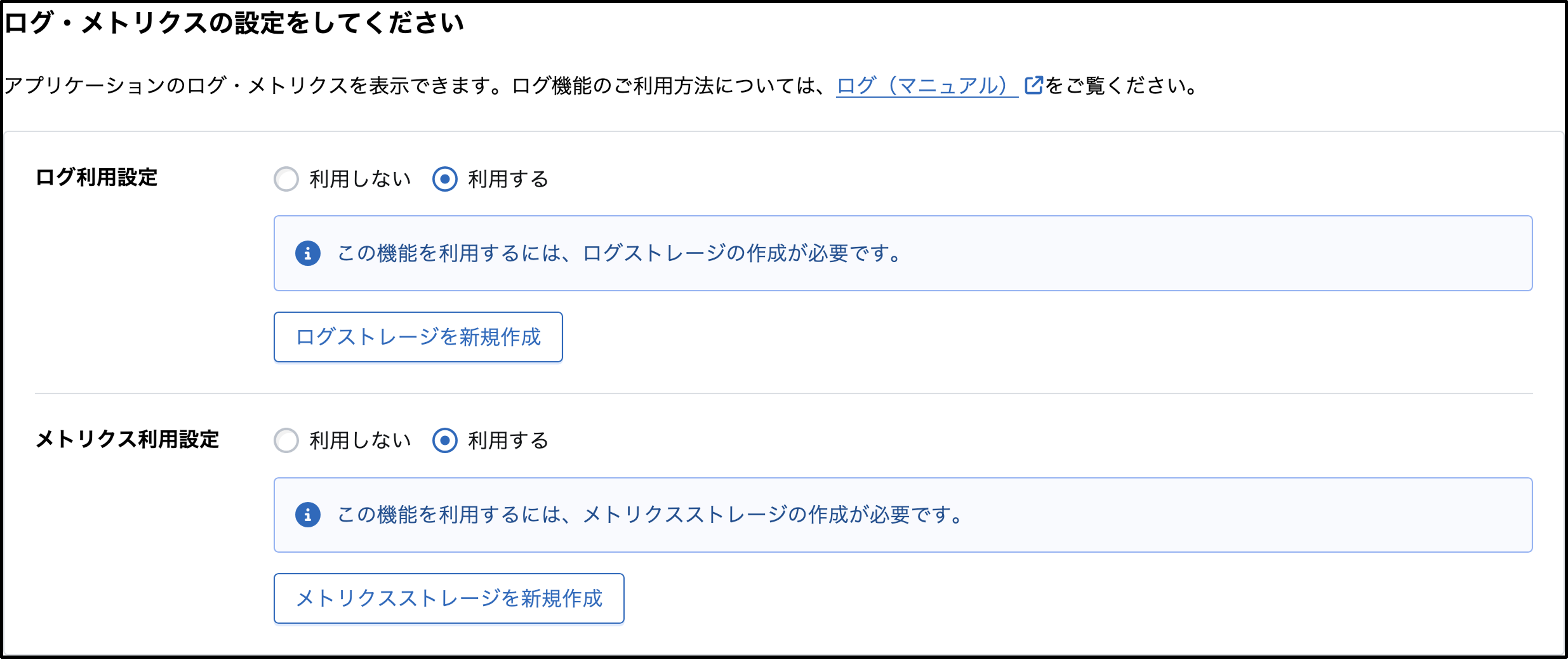Click the 利用しない text label under メトリクス利用設定

[x=360, y=441]
